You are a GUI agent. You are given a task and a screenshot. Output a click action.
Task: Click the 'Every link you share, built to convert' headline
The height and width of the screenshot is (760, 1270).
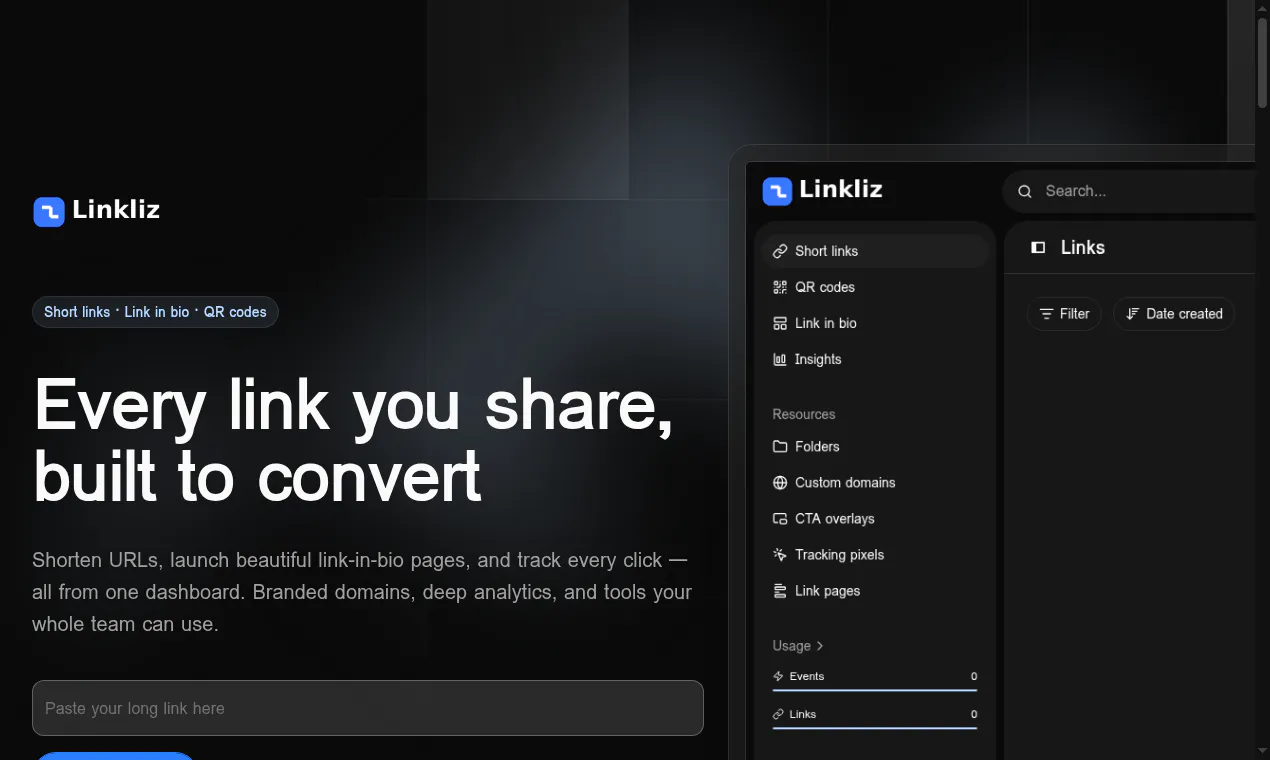click(353, 441)
